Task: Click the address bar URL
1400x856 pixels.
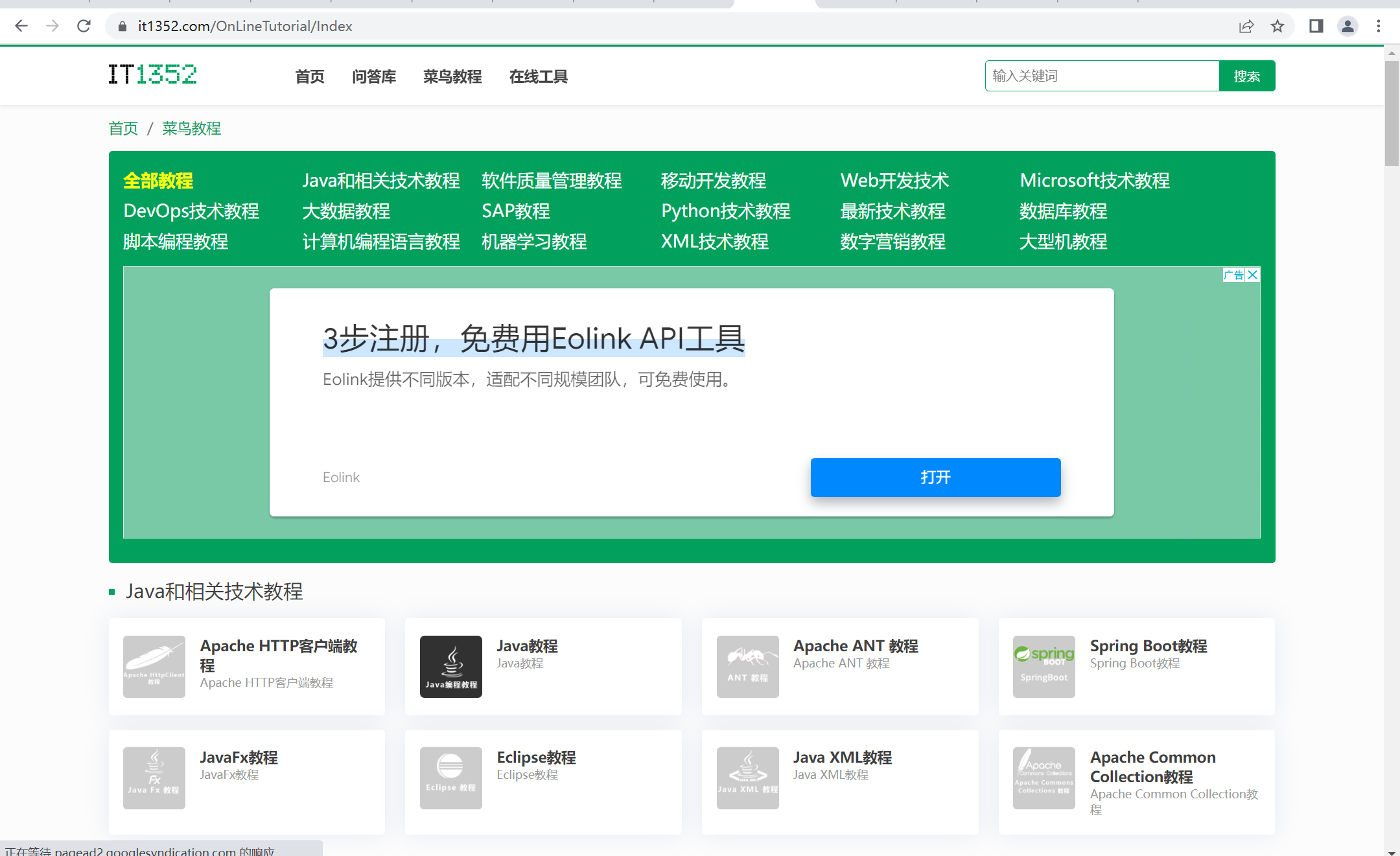Action: (x=245, y=26)
